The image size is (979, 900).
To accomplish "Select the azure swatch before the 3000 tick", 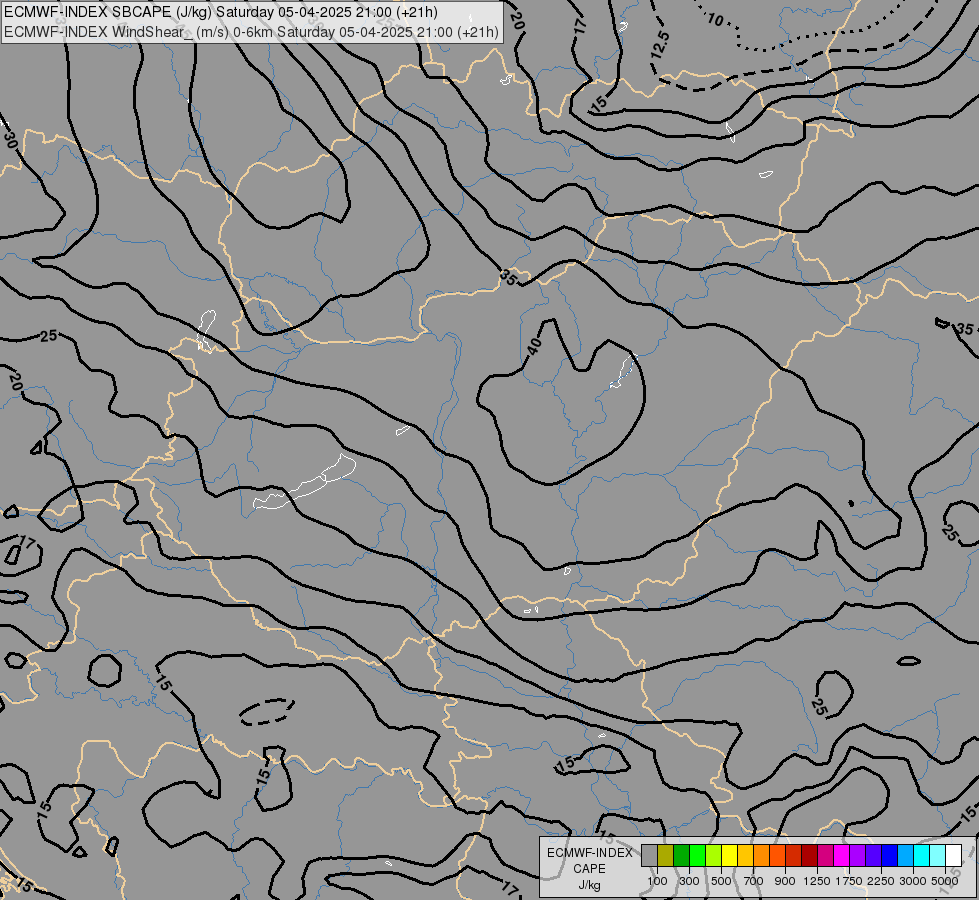I will pos(905,855).
